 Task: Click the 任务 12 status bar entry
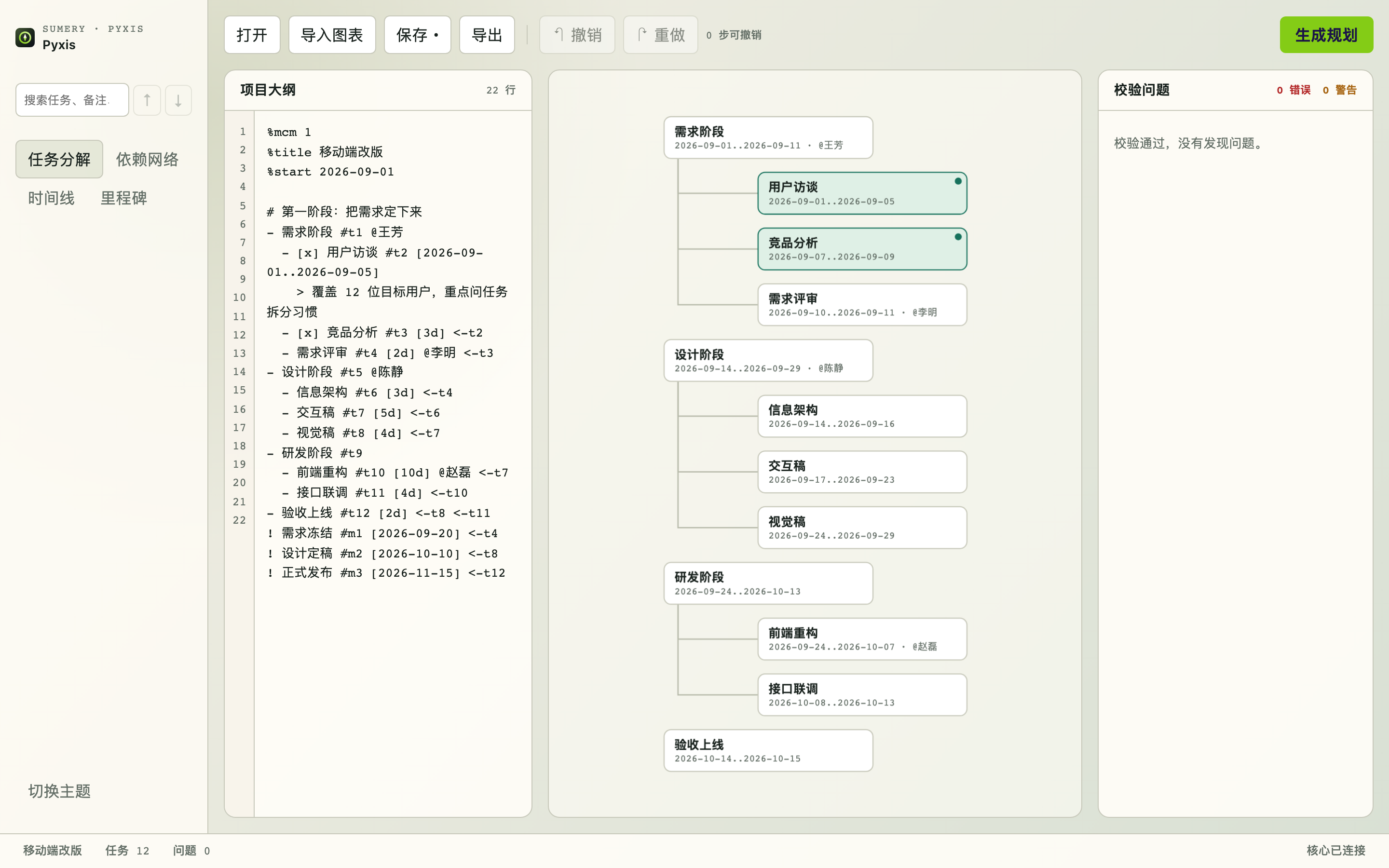coord(127,850)
